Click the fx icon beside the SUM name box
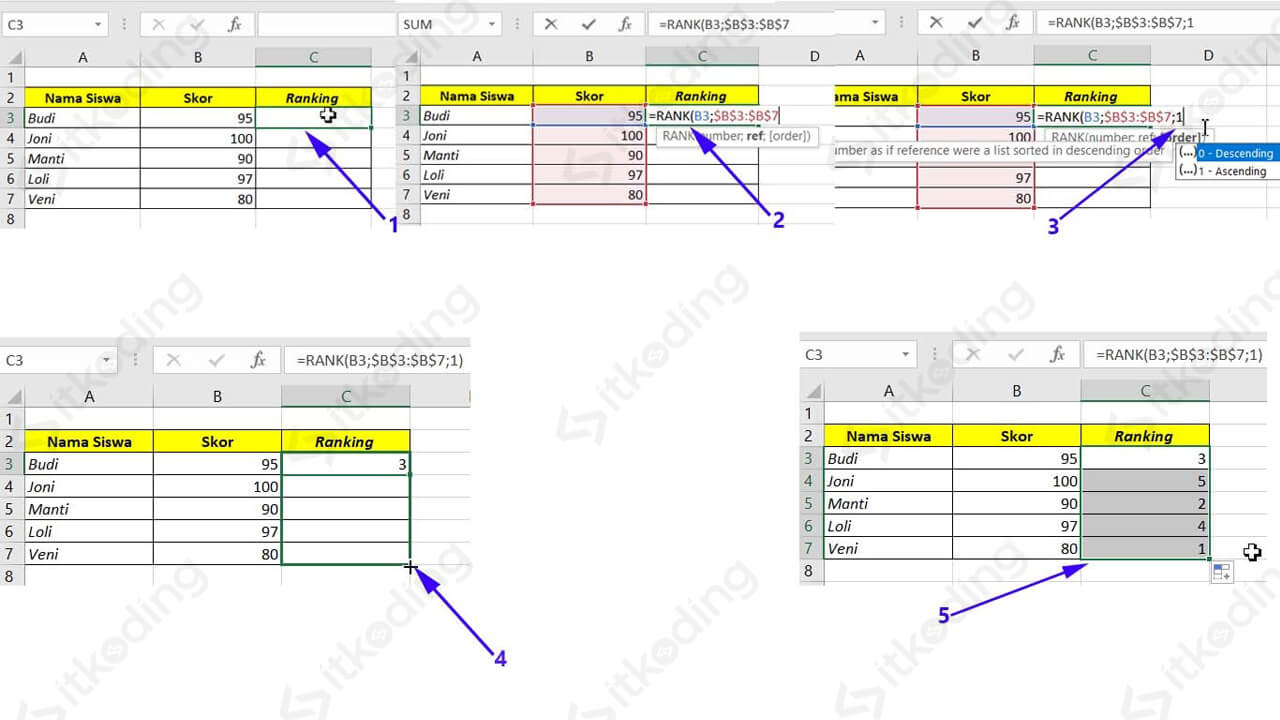The height and width of the screenshot is (720, 1280). (625, 24)
